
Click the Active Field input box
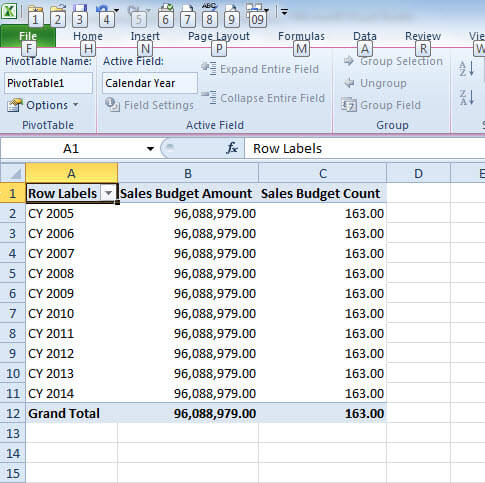pyautogui.click(x=150, y=83)
